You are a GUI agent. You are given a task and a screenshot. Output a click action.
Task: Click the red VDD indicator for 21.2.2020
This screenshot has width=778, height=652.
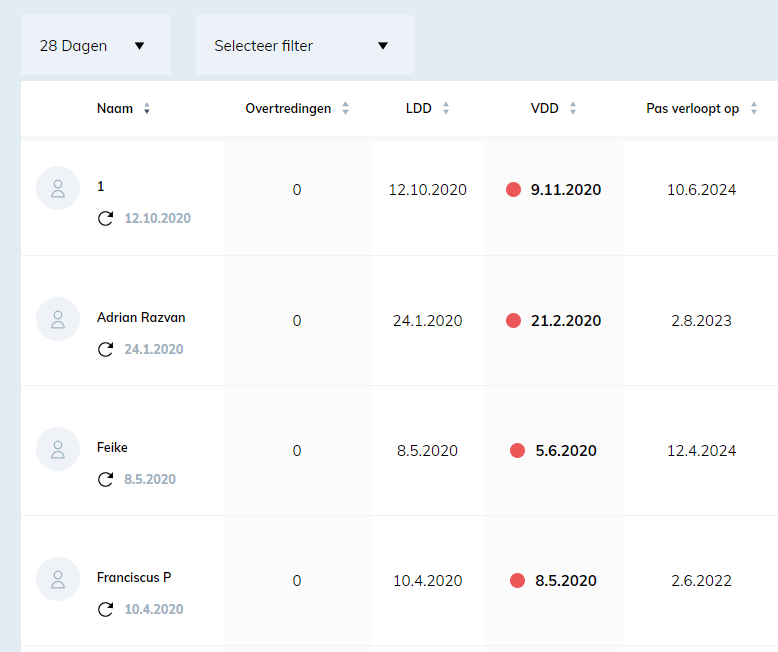point(514,321)
